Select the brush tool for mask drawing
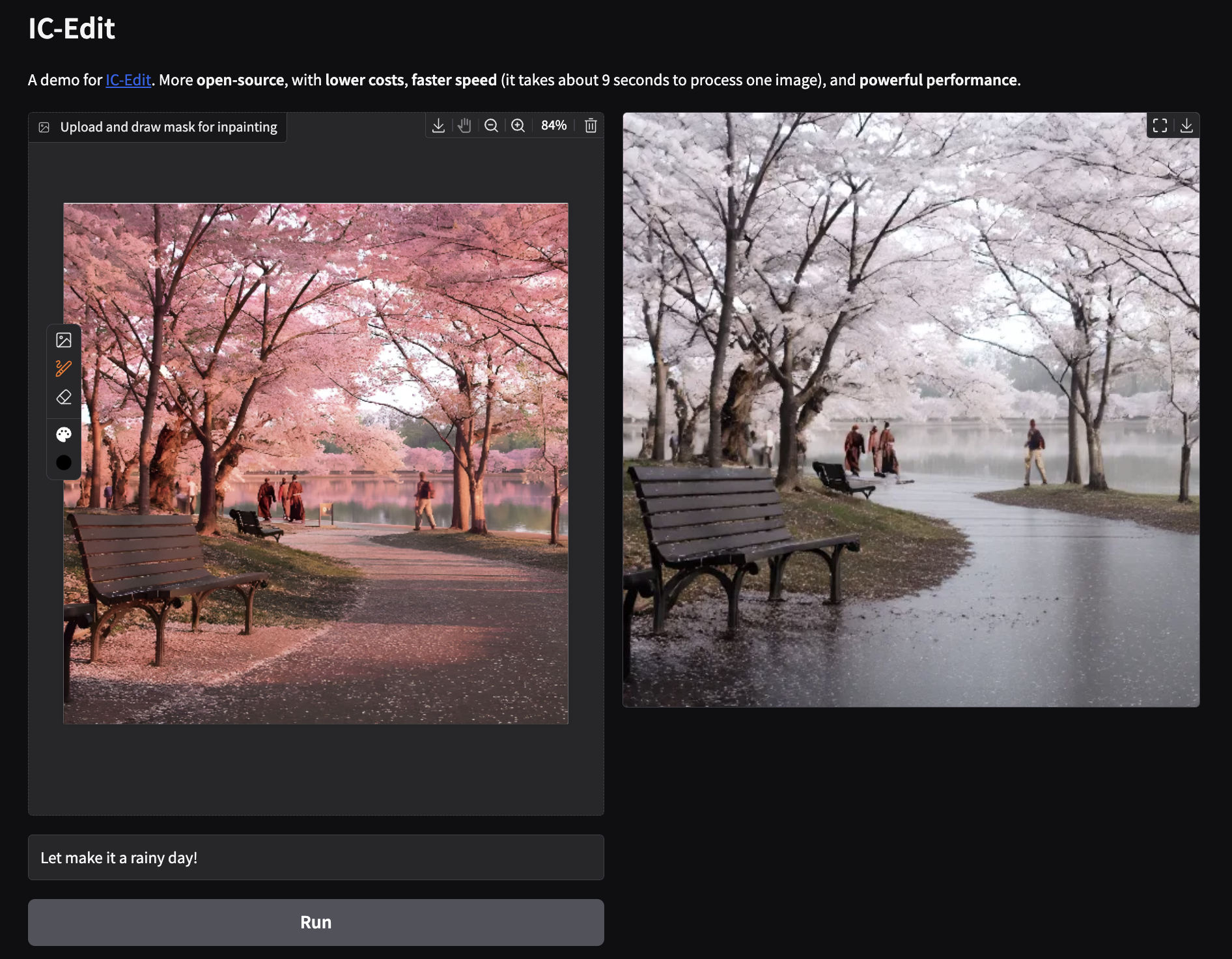 tap(64, 369)
